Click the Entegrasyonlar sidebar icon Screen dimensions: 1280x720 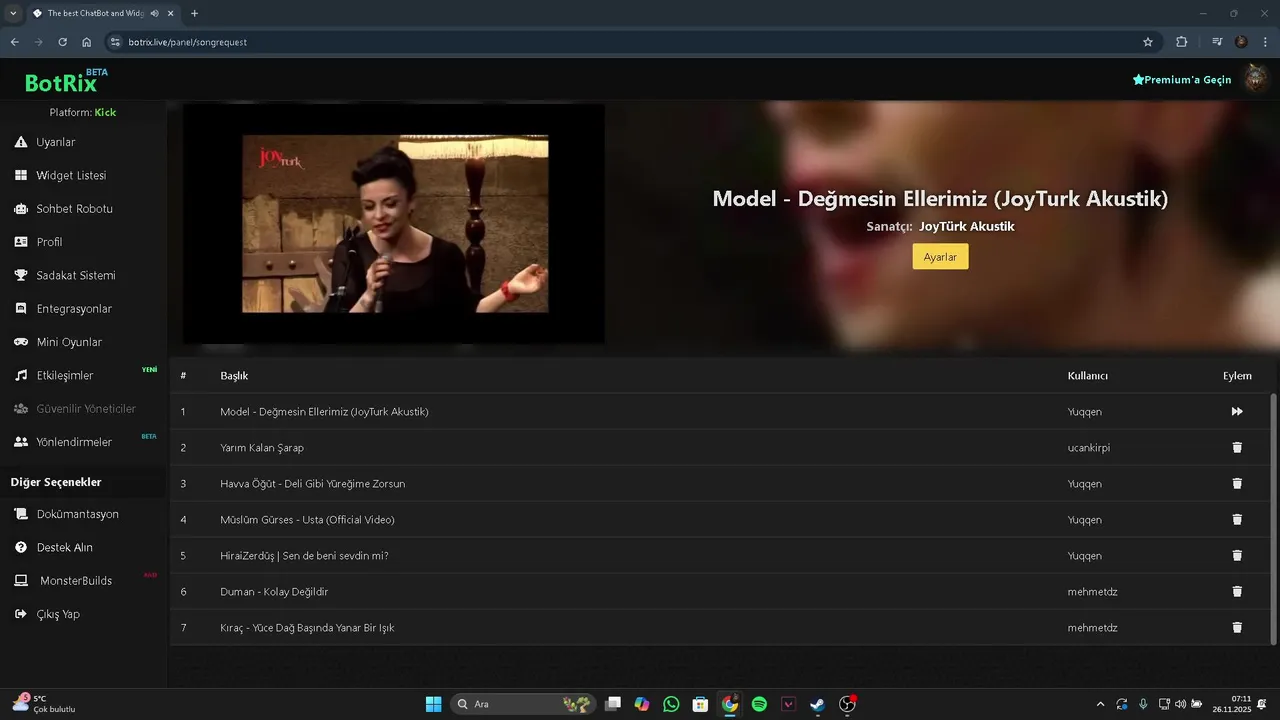tap(21, 308)
